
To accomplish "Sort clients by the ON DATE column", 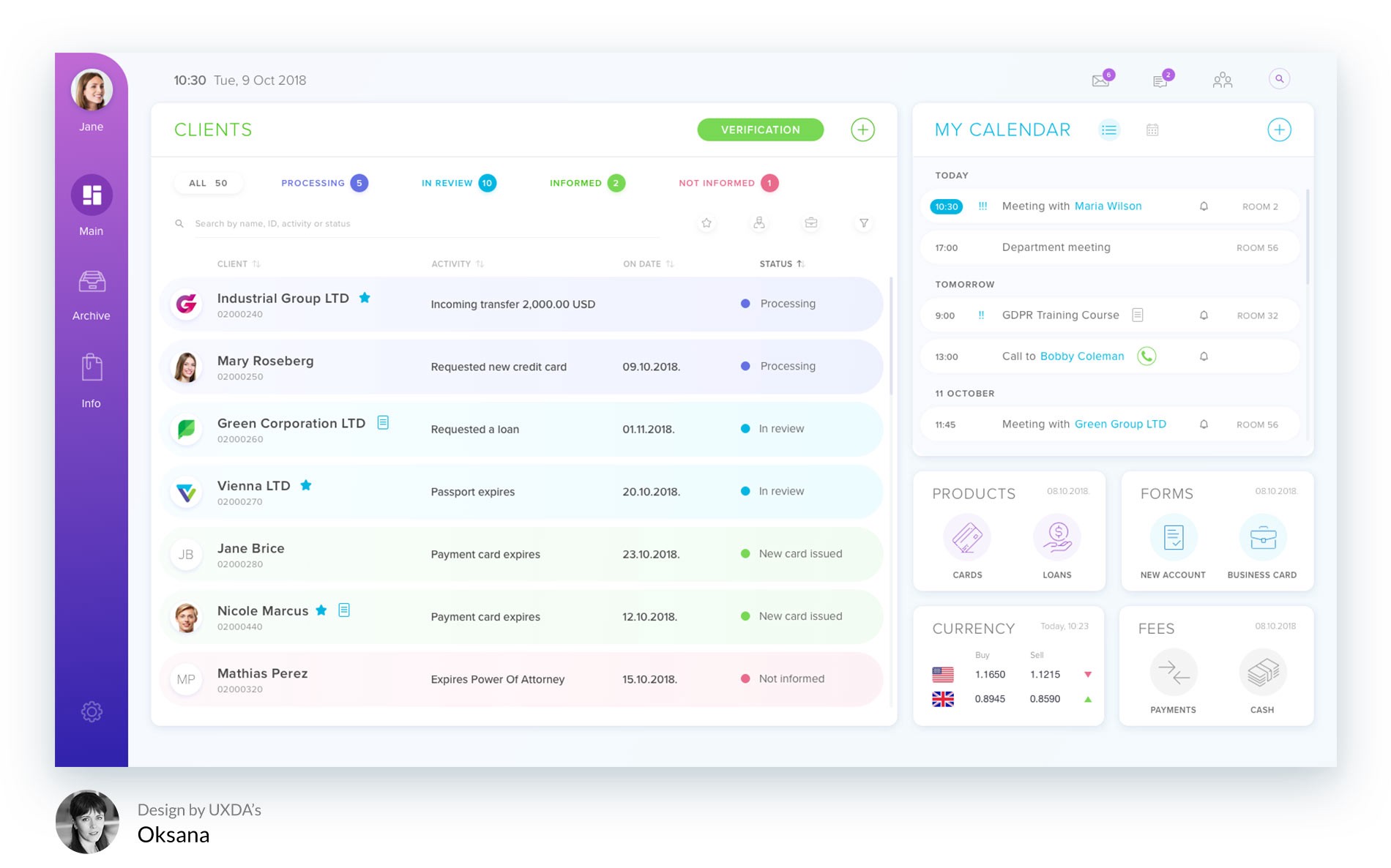I will [x=668, y=263].
